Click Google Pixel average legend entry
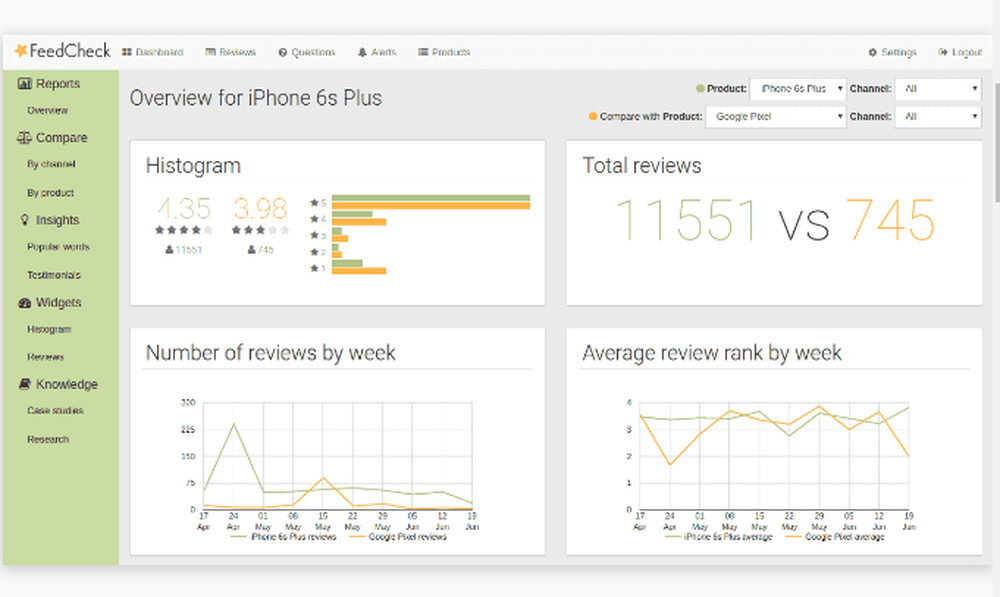The width and height of the screenshot is (1000, 597). click(x=834, y=537)
